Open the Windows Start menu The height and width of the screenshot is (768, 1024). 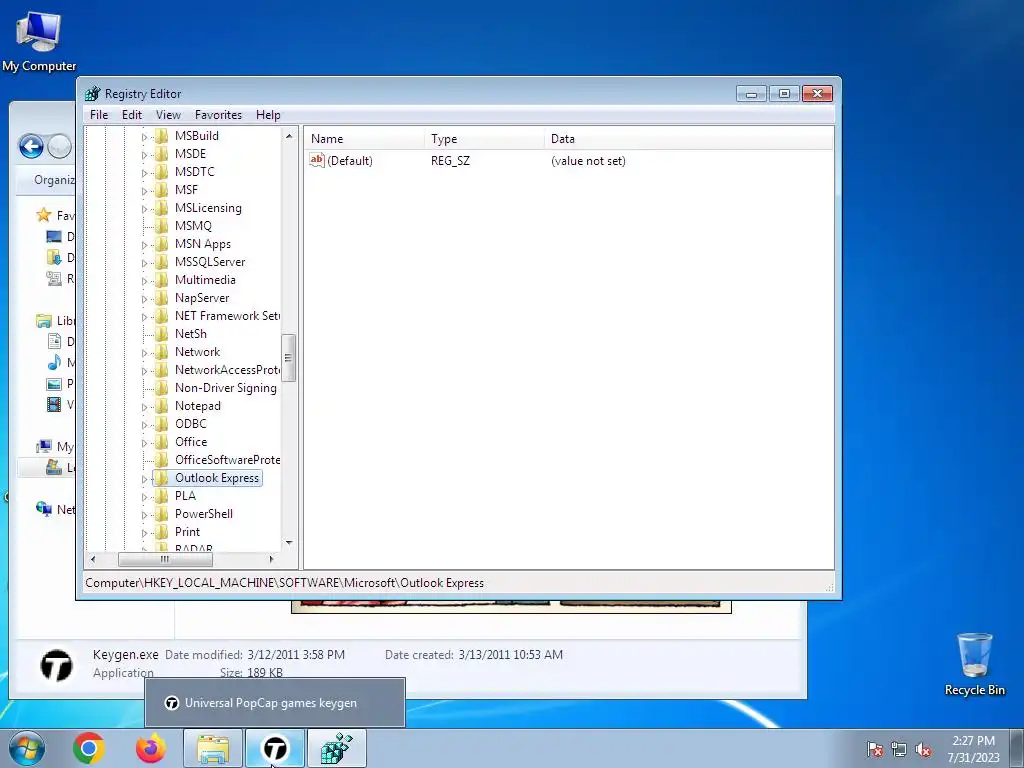[27, 748]
